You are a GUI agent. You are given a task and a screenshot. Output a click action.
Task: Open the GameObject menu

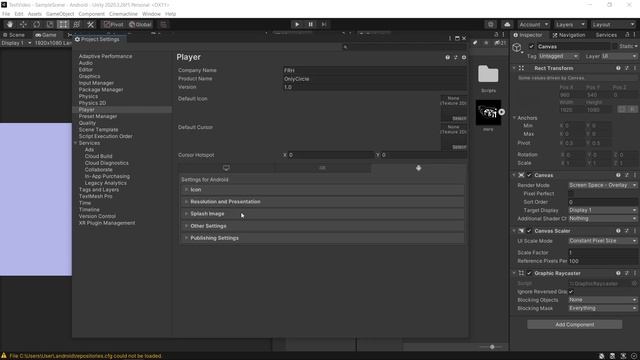(60, 14)
